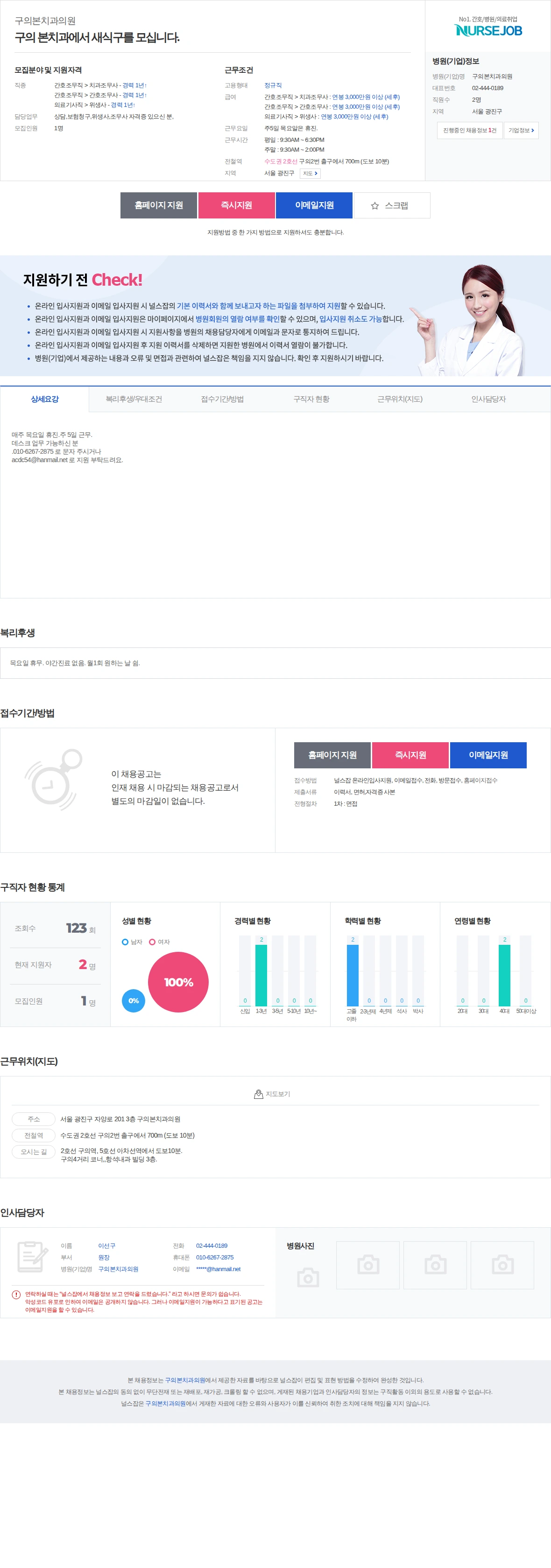Switch to the 근무위치(지도) tab
The image size is (551, 1568).
click(x=400, y=399)
